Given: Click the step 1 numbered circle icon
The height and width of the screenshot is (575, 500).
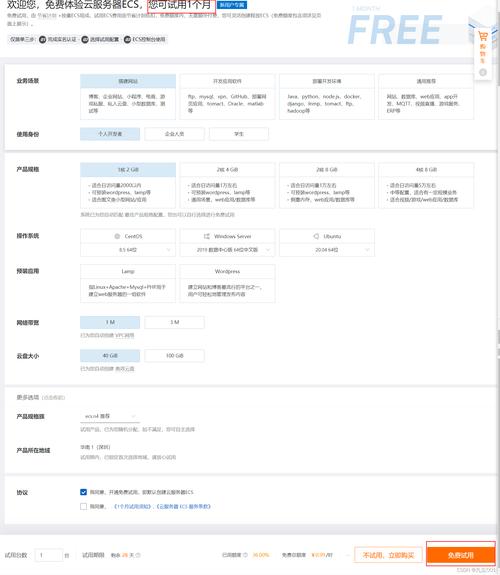Looking at the screenshot, I should tap(43, 39).
